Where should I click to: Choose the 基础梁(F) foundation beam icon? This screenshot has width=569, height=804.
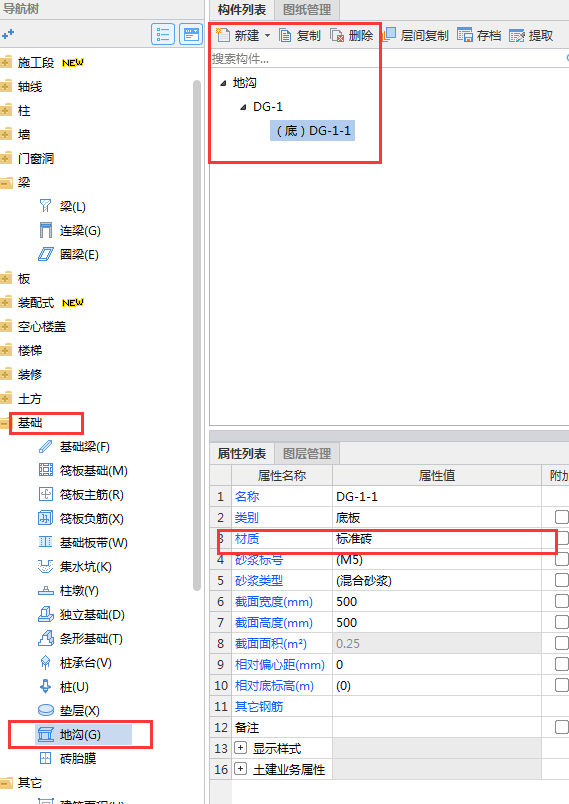click(x=46, y=447)
